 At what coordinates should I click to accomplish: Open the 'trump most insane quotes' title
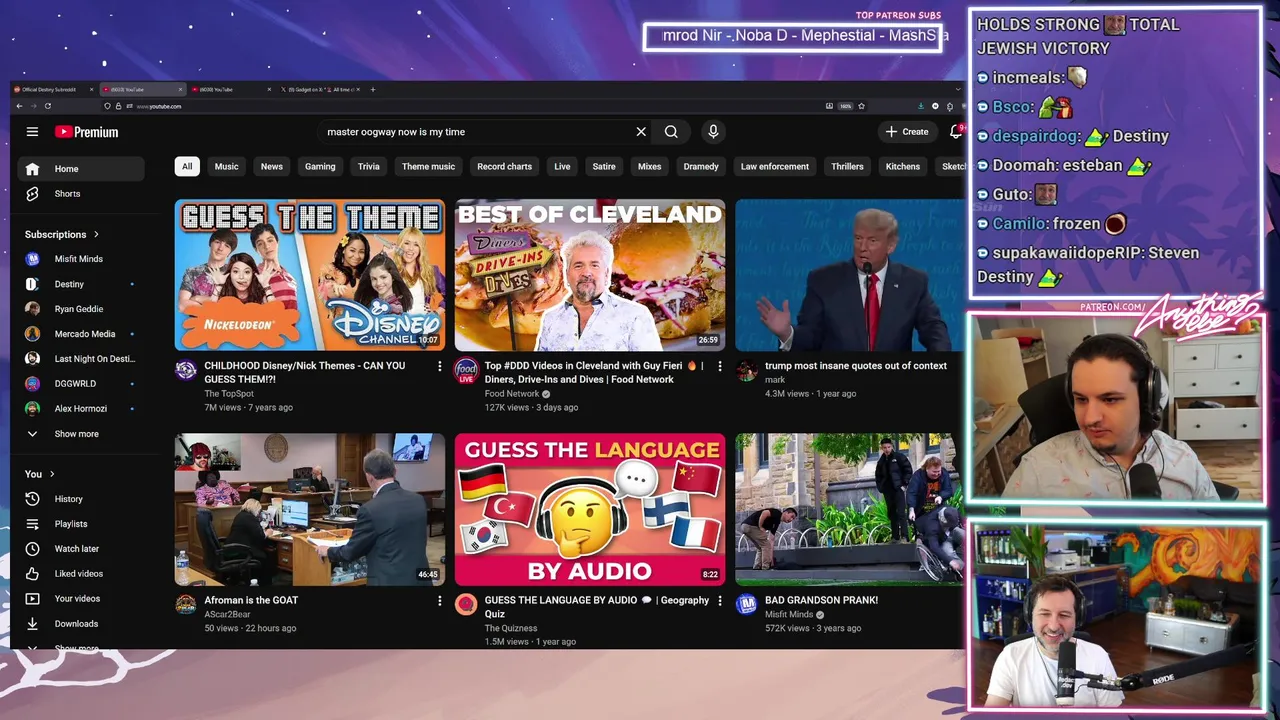tap(856, 366)
